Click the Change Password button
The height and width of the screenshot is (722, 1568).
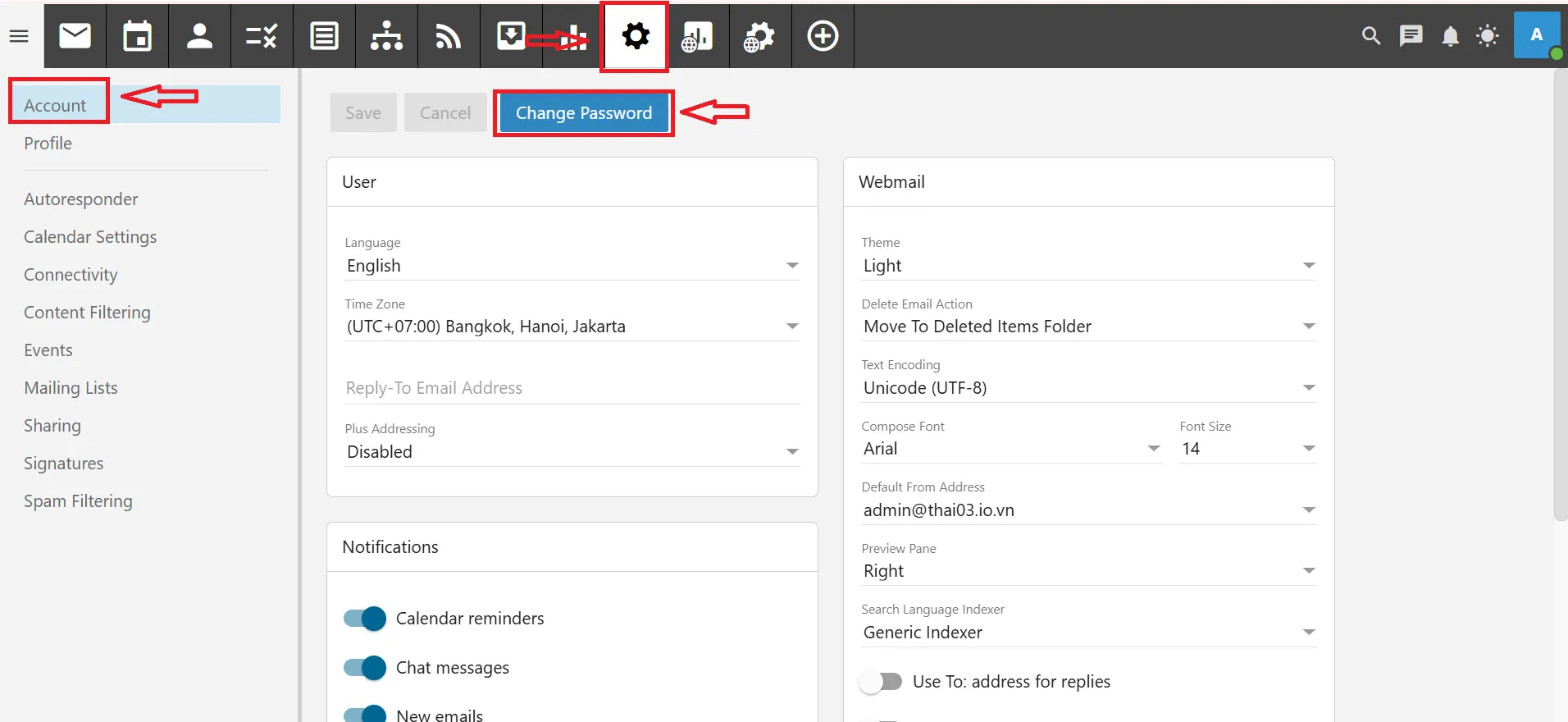(x=583, y=113)
